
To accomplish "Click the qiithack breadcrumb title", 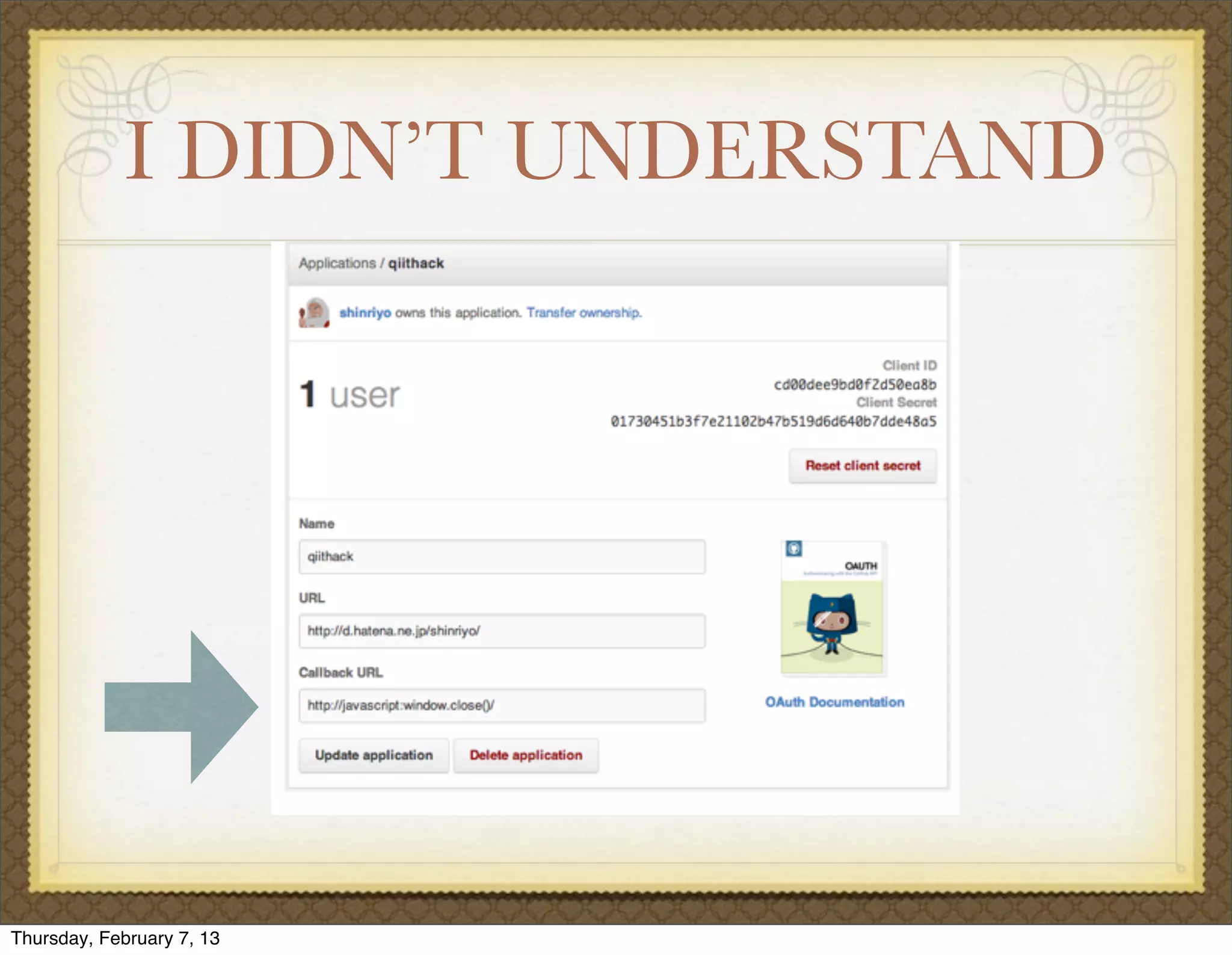I will pos(416,264).
